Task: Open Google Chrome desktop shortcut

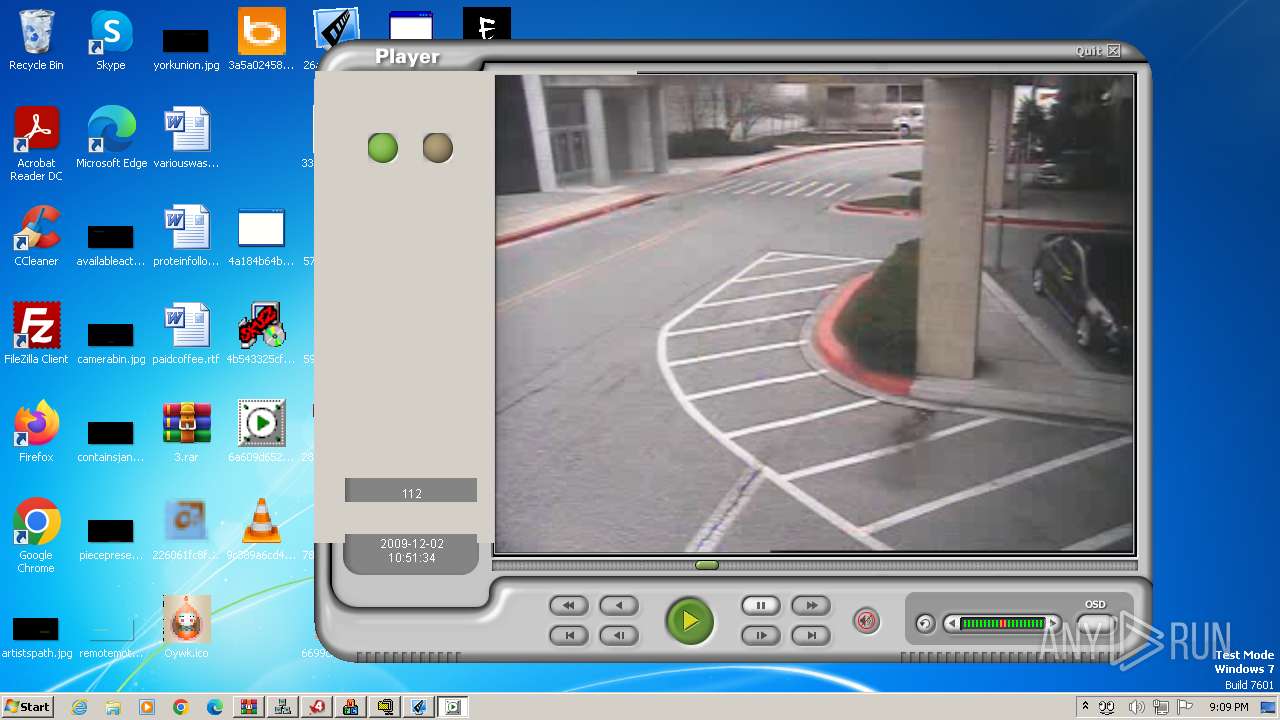Action: pos(36,536)
